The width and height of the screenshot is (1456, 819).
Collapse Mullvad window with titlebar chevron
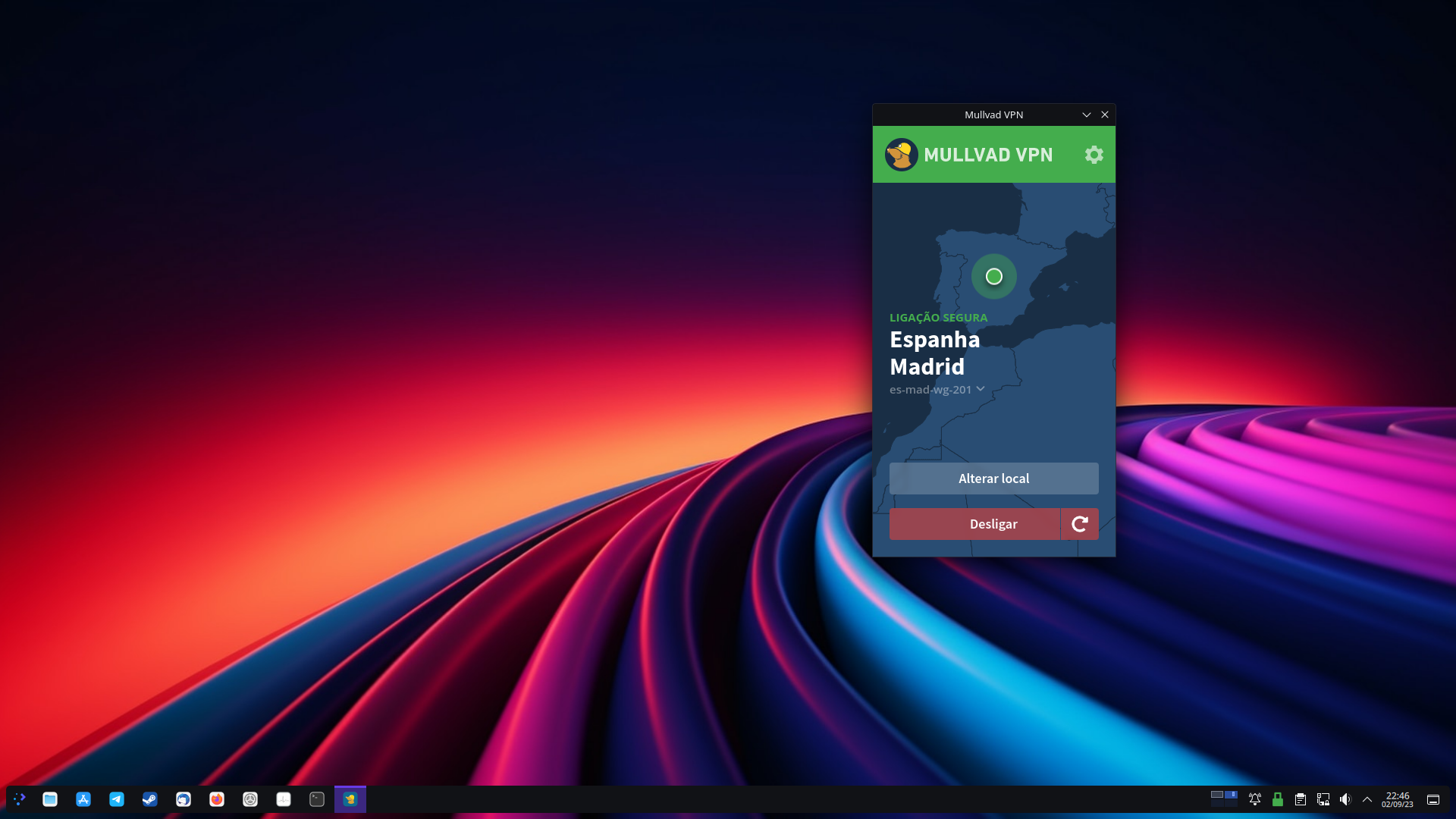[x=1086, y=115]
